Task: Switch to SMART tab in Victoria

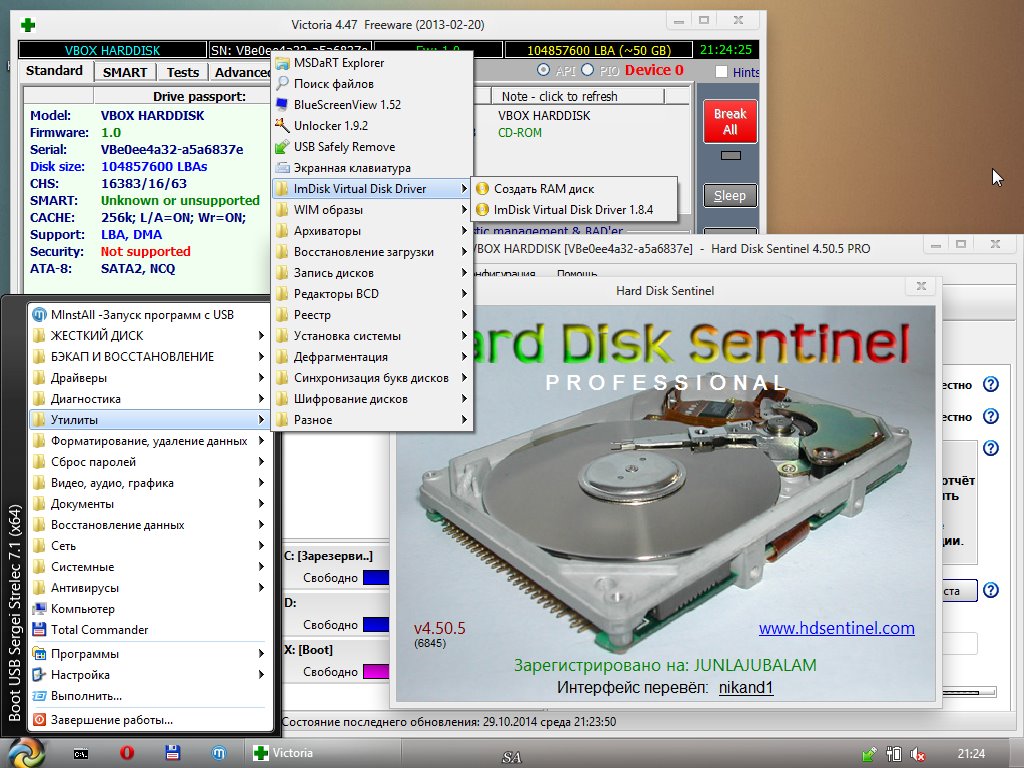Action: click(x=125, y=72)
